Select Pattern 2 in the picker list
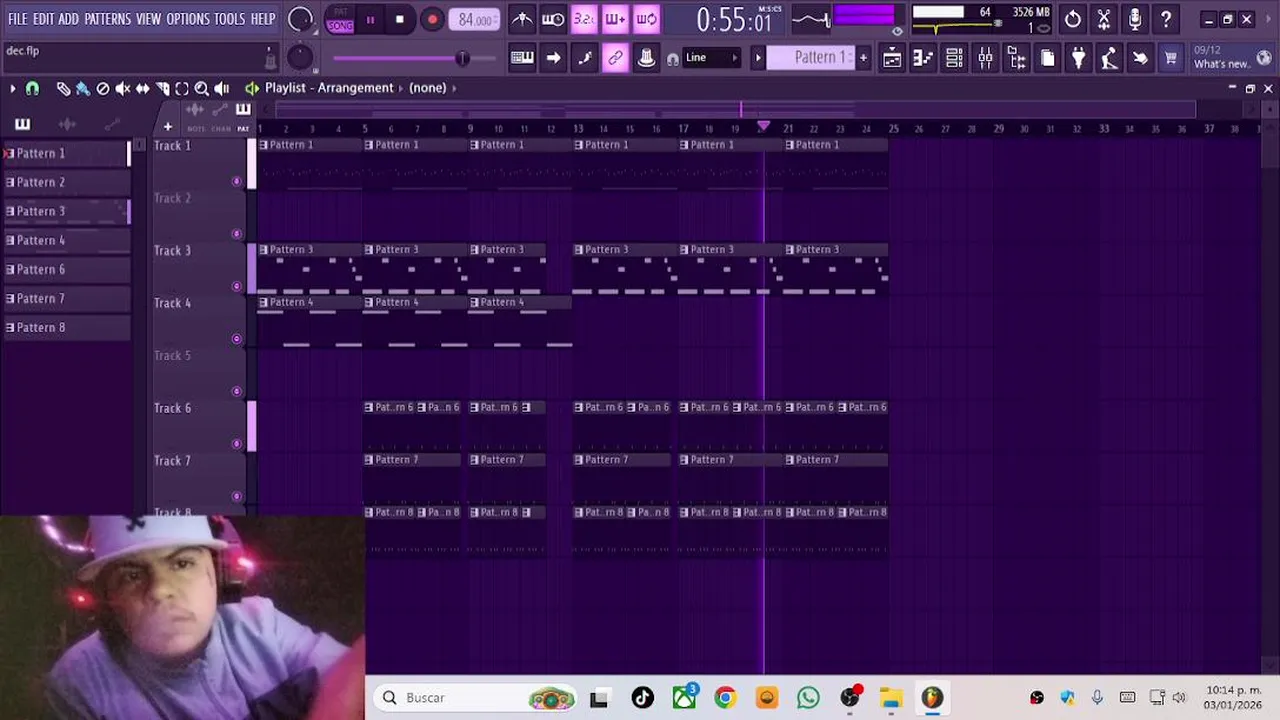The width and height of the screenshot is (1280, 720). click(67, 182)
